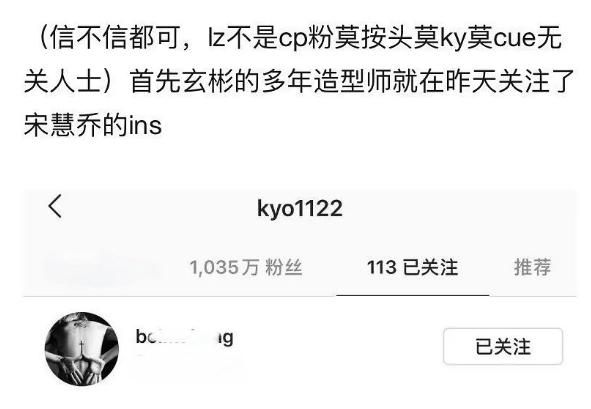
Task: Switch to the 推荐 tab
Action: tap(532, 267)
